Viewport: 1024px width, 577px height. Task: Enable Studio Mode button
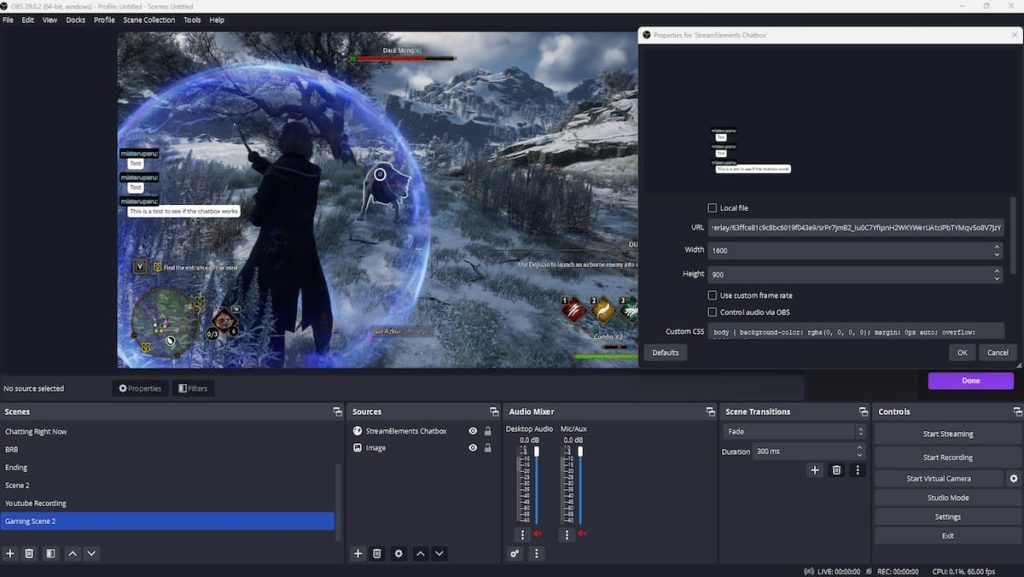click(948, 497)
